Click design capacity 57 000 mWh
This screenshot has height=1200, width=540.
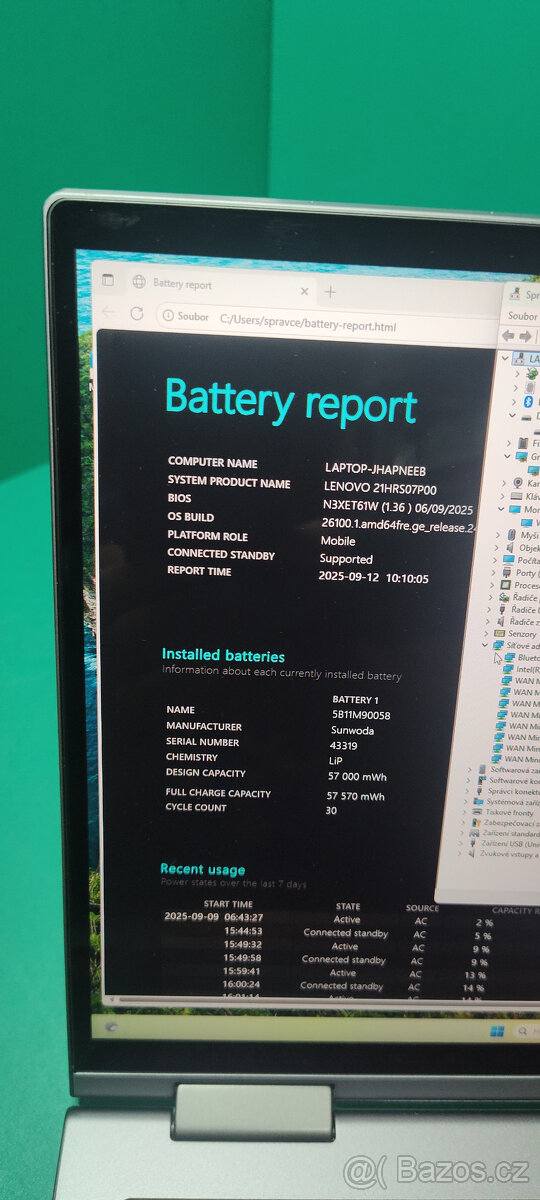coord(357,777)
